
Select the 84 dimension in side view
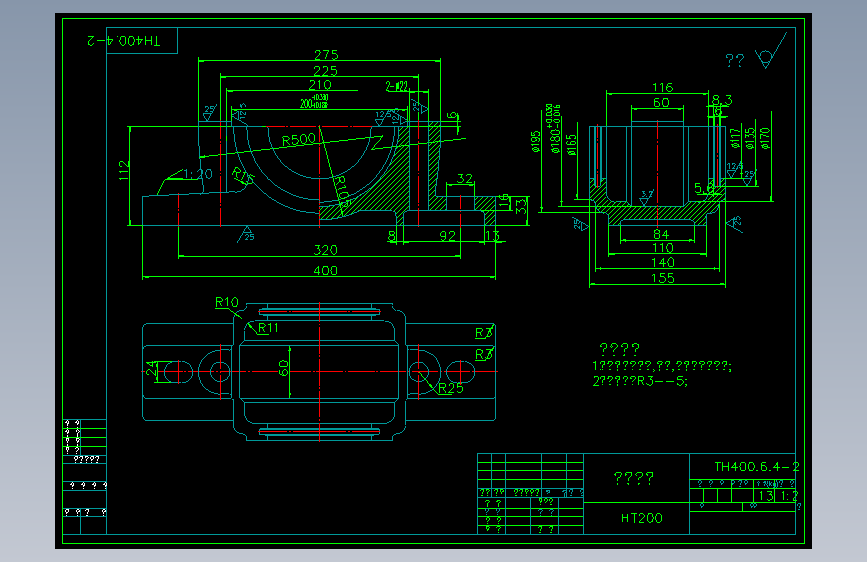661,235
